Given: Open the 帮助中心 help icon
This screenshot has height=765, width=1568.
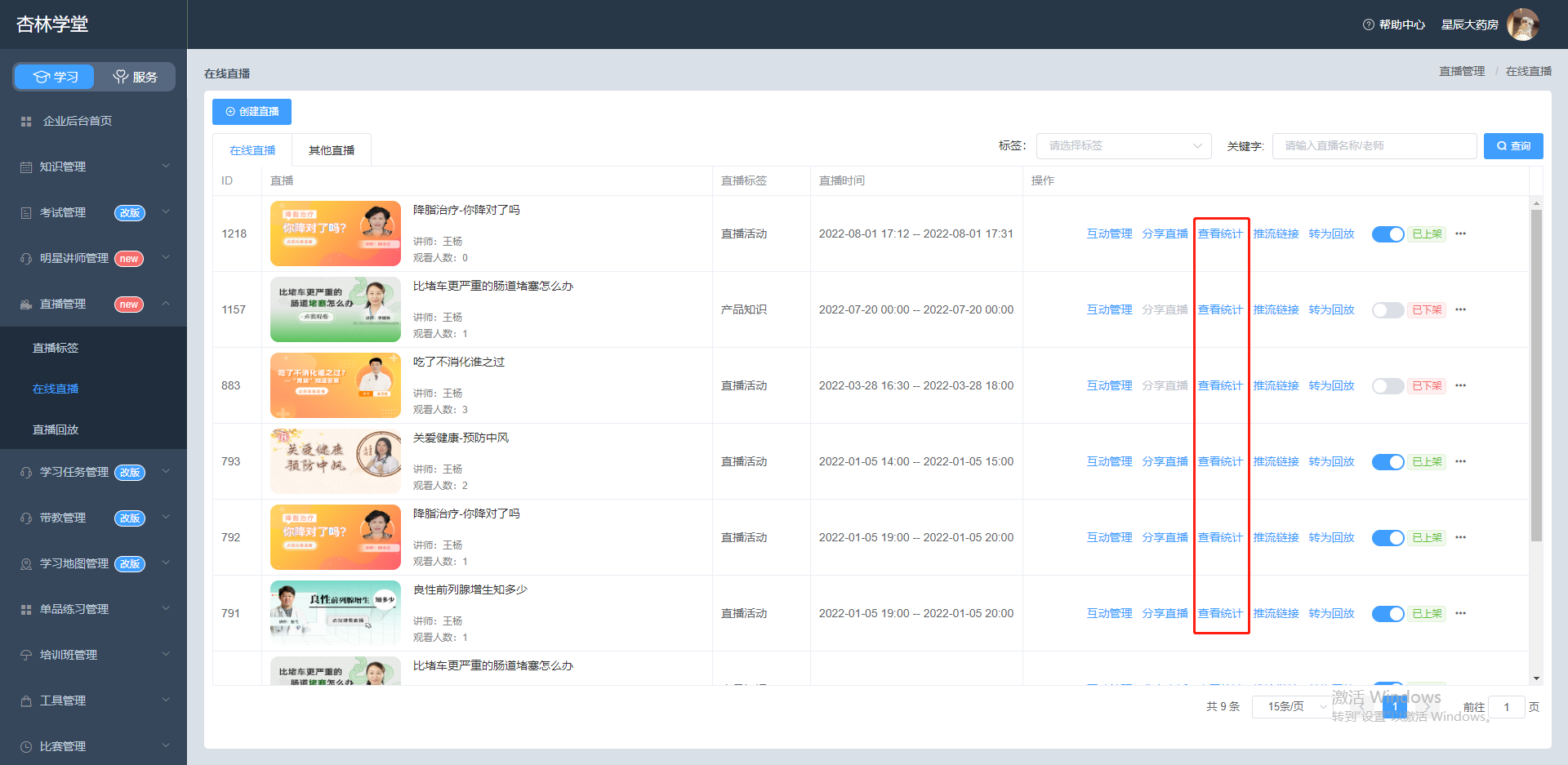Looking at the screenshot, I should pos(1368,24).
